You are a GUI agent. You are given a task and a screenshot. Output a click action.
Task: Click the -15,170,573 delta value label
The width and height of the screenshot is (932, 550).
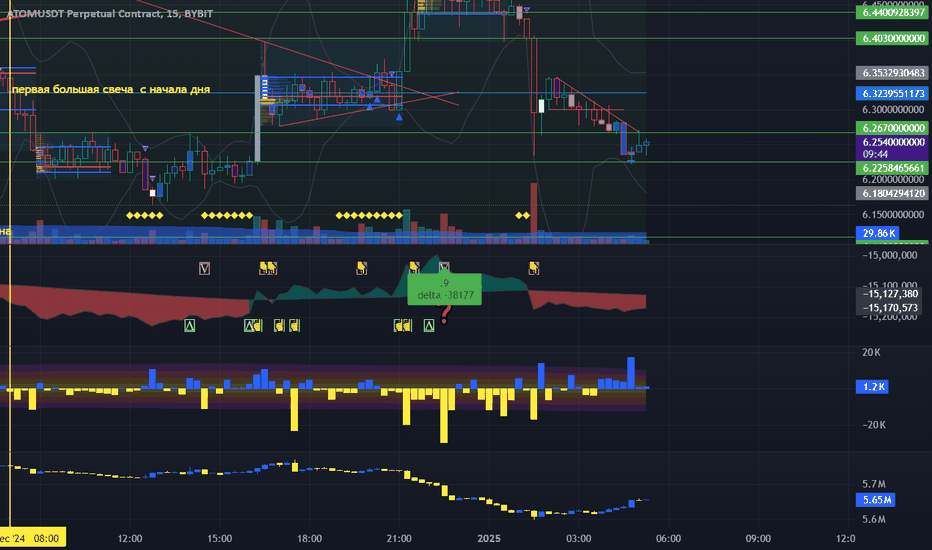(889, 307)
